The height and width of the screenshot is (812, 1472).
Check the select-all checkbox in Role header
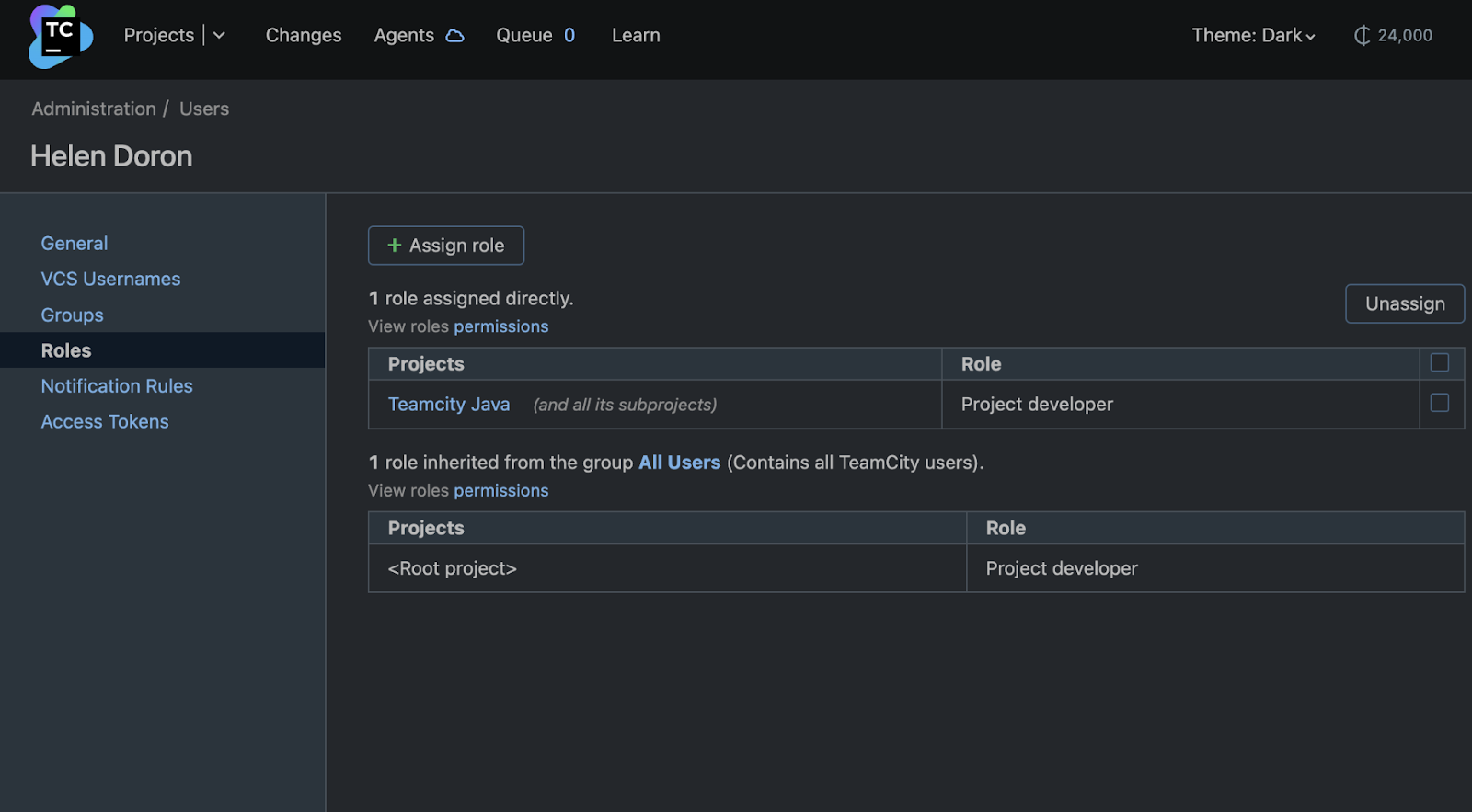(1440, 362)
